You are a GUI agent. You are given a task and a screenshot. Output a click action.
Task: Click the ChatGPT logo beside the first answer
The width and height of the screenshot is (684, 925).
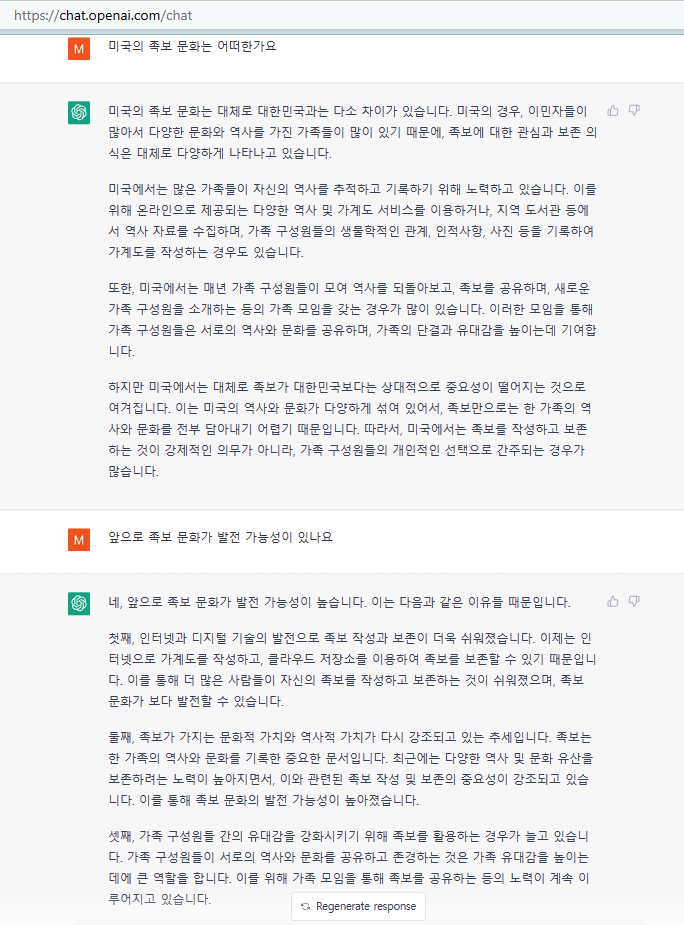tap(79, 112)
